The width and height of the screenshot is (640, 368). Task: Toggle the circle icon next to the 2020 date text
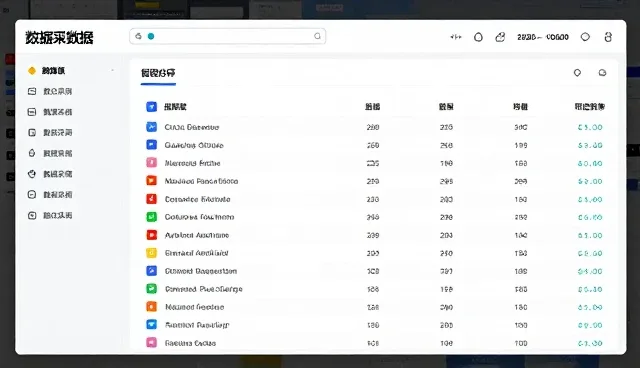tap(585, 37)
